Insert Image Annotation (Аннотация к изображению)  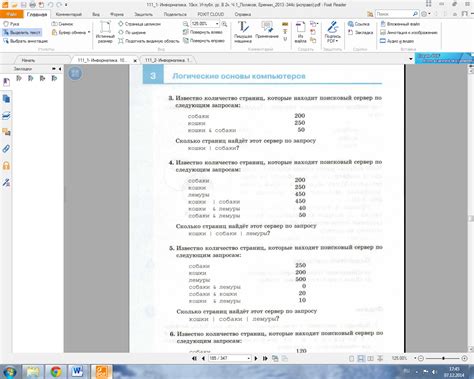tap(409, 32)
